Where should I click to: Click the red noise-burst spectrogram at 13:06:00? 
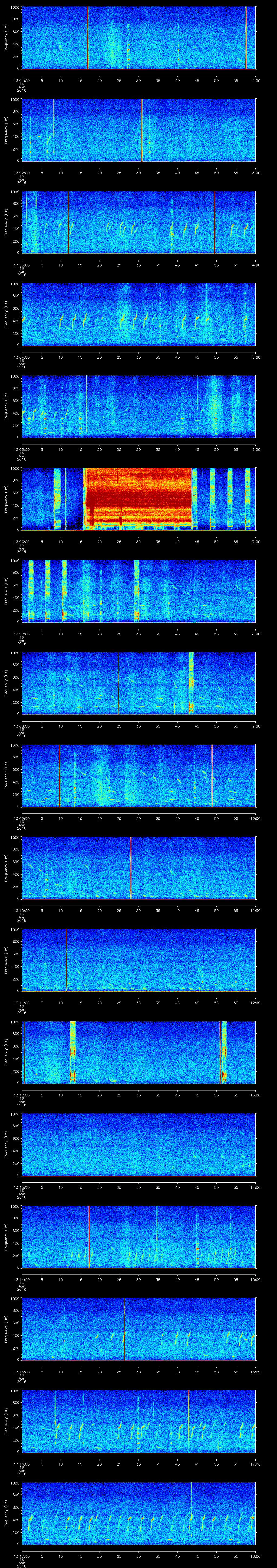[x=139, y=499]
